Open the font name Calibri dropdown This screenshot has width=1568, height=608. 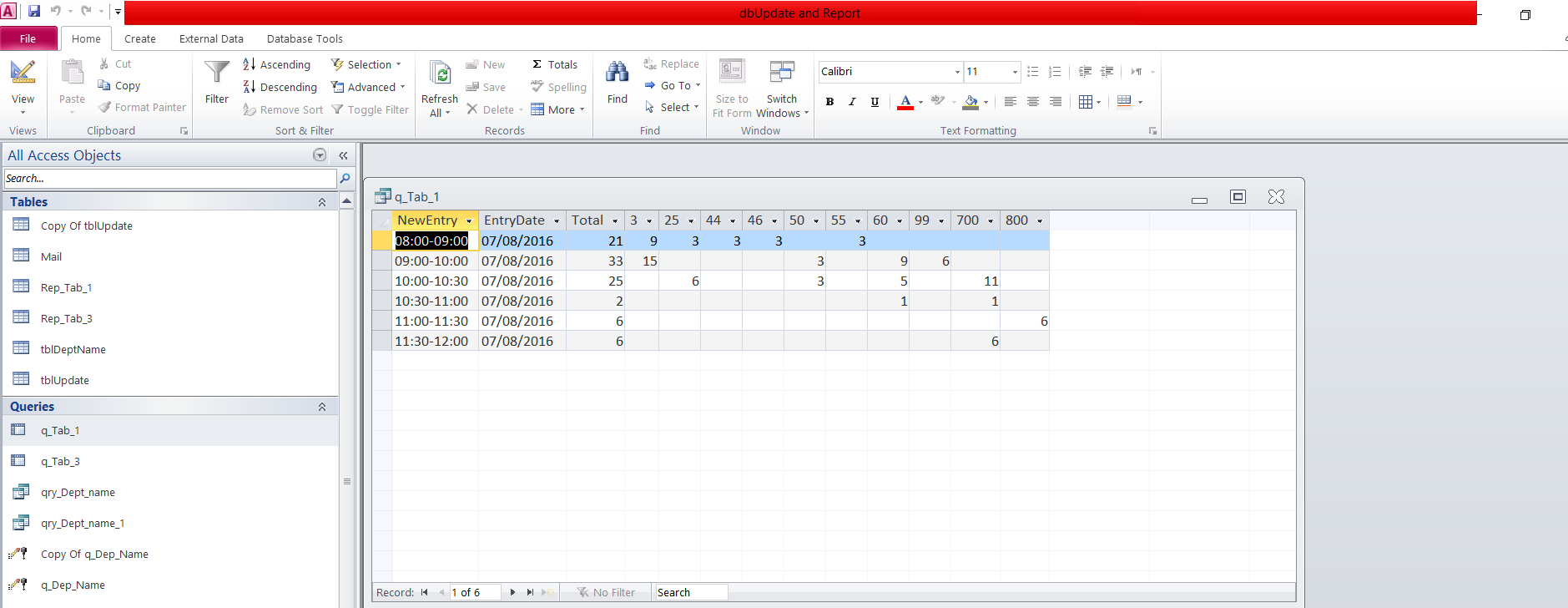click(957, 72)
